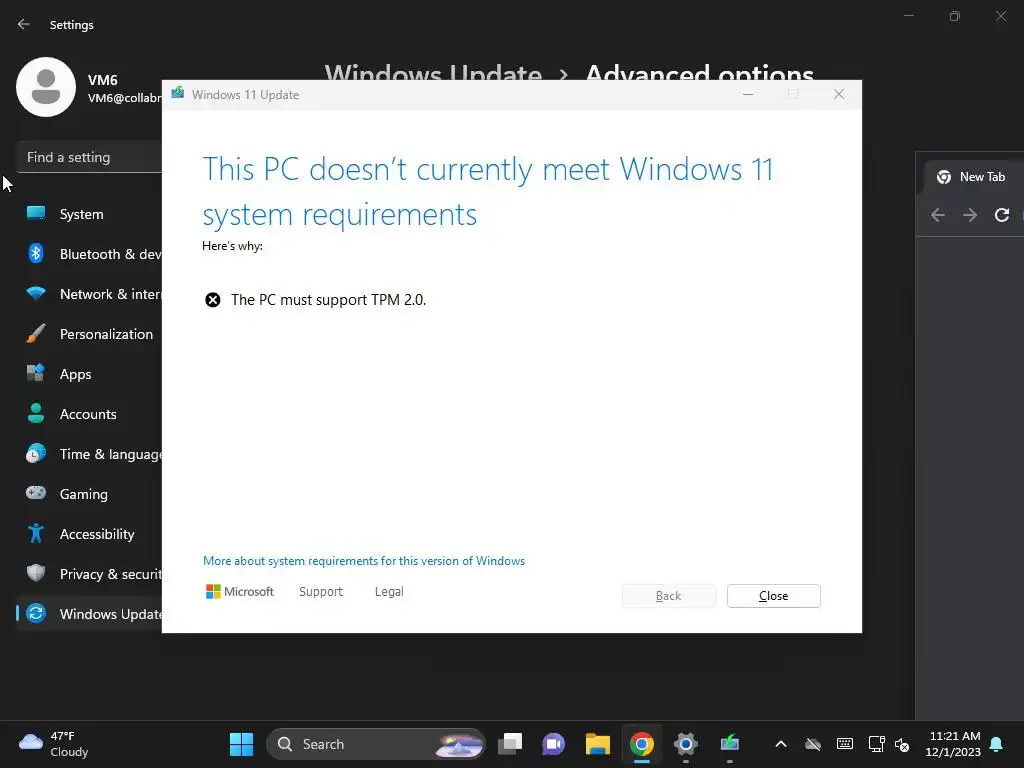This screenshot has height=768, width=1024.
Task: Open the Personalization settings category
Action: (89, 334)
